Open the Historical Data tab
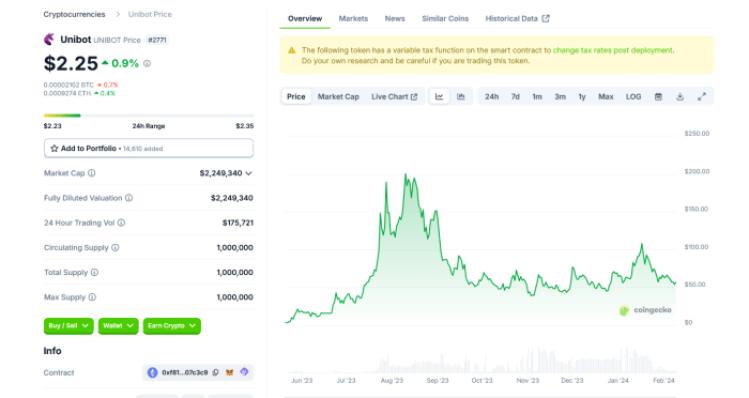 pos(517,19)
